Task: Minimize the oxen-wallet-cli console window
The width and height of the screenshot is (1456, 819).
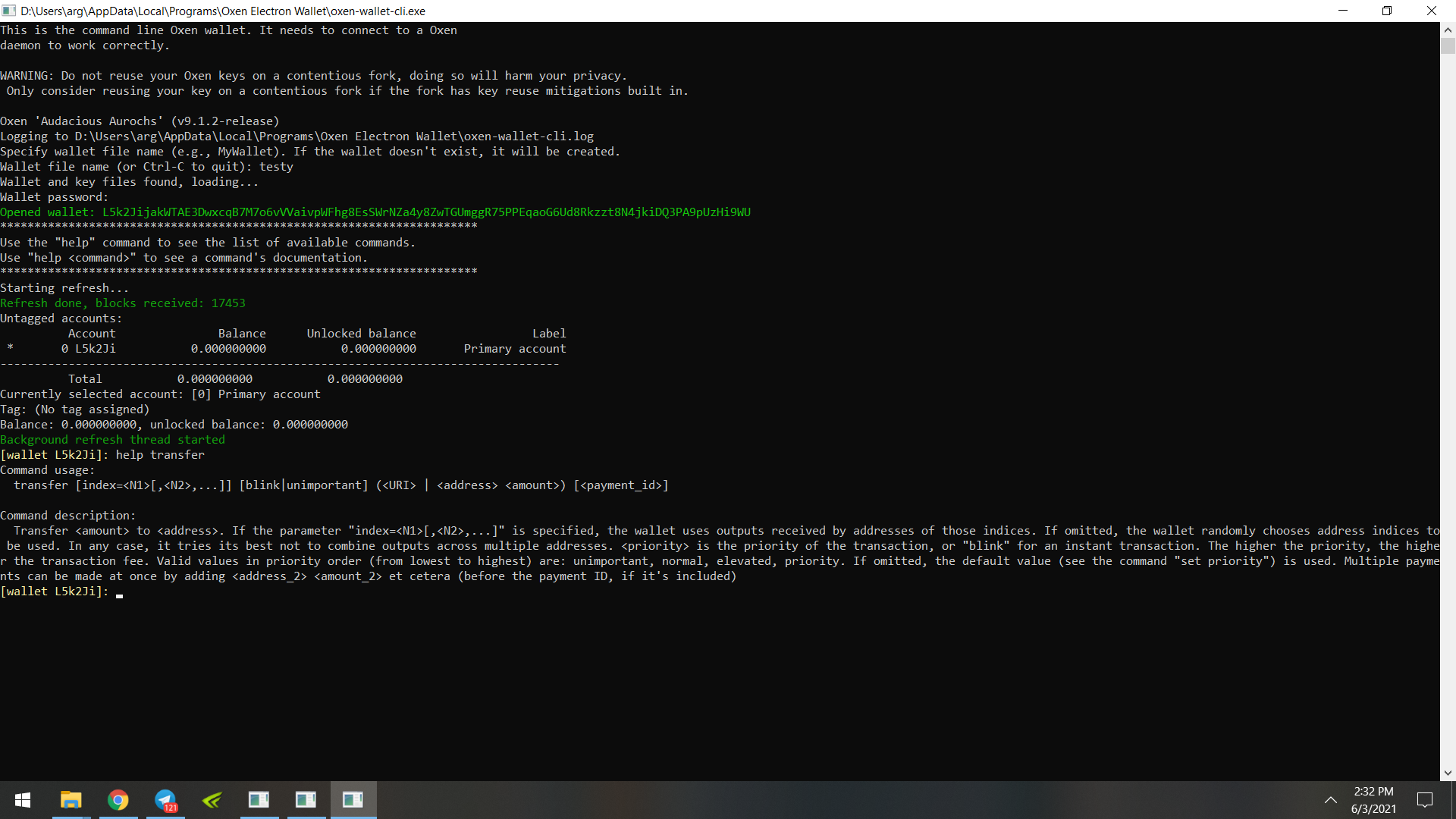Action: 1343,11
